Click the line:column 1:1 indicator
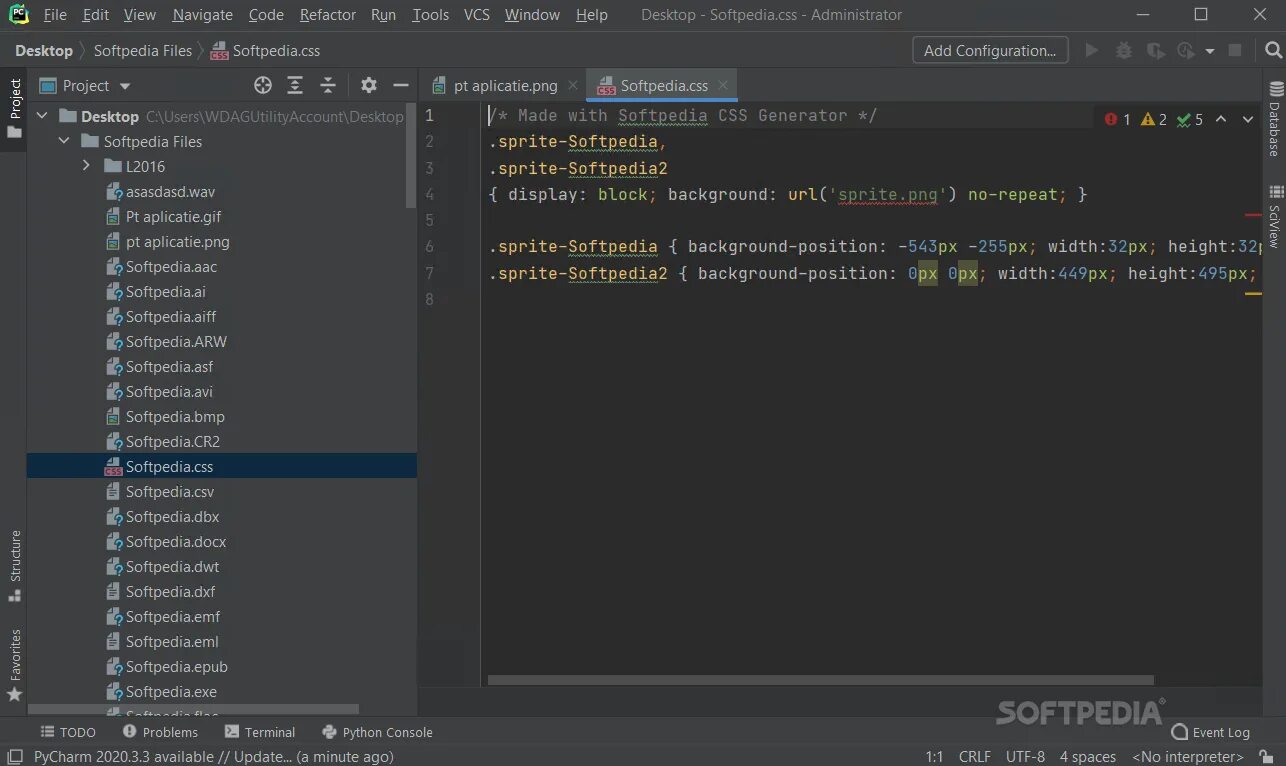1286x766 pixels. 934,757
